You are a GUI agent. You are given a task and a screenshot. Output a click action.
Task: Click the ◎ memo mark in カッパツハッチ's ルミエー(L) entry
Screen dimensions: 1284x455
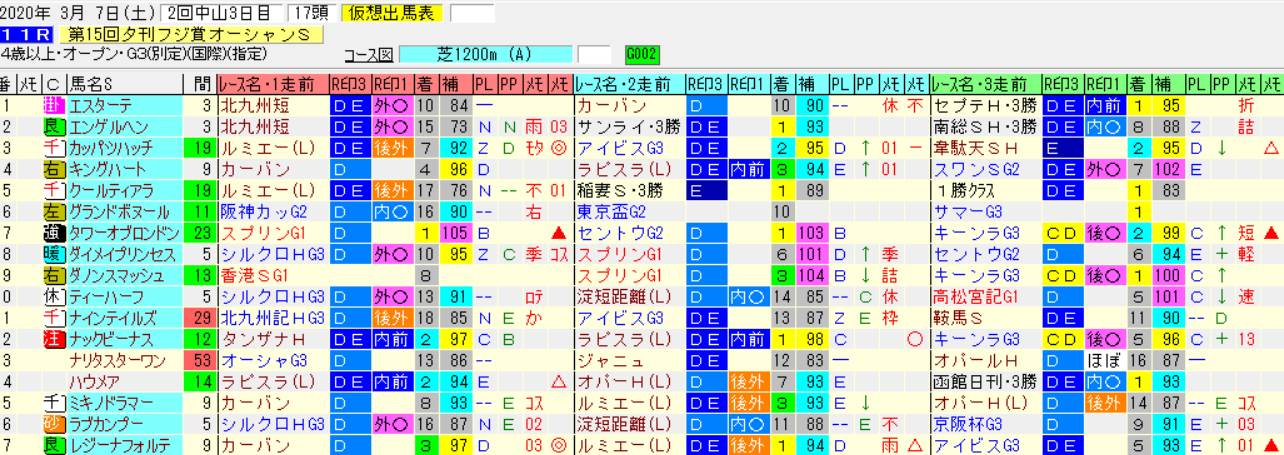pos(560,148)
